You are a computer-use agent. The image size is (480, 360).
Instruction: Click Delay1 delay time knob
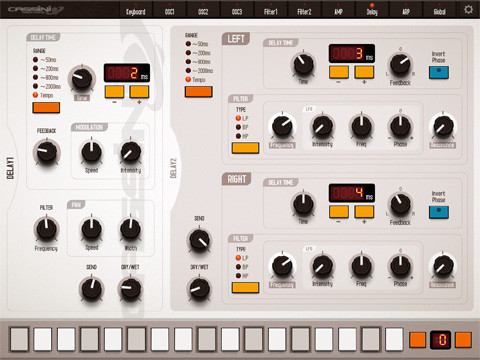click(82, 79)
